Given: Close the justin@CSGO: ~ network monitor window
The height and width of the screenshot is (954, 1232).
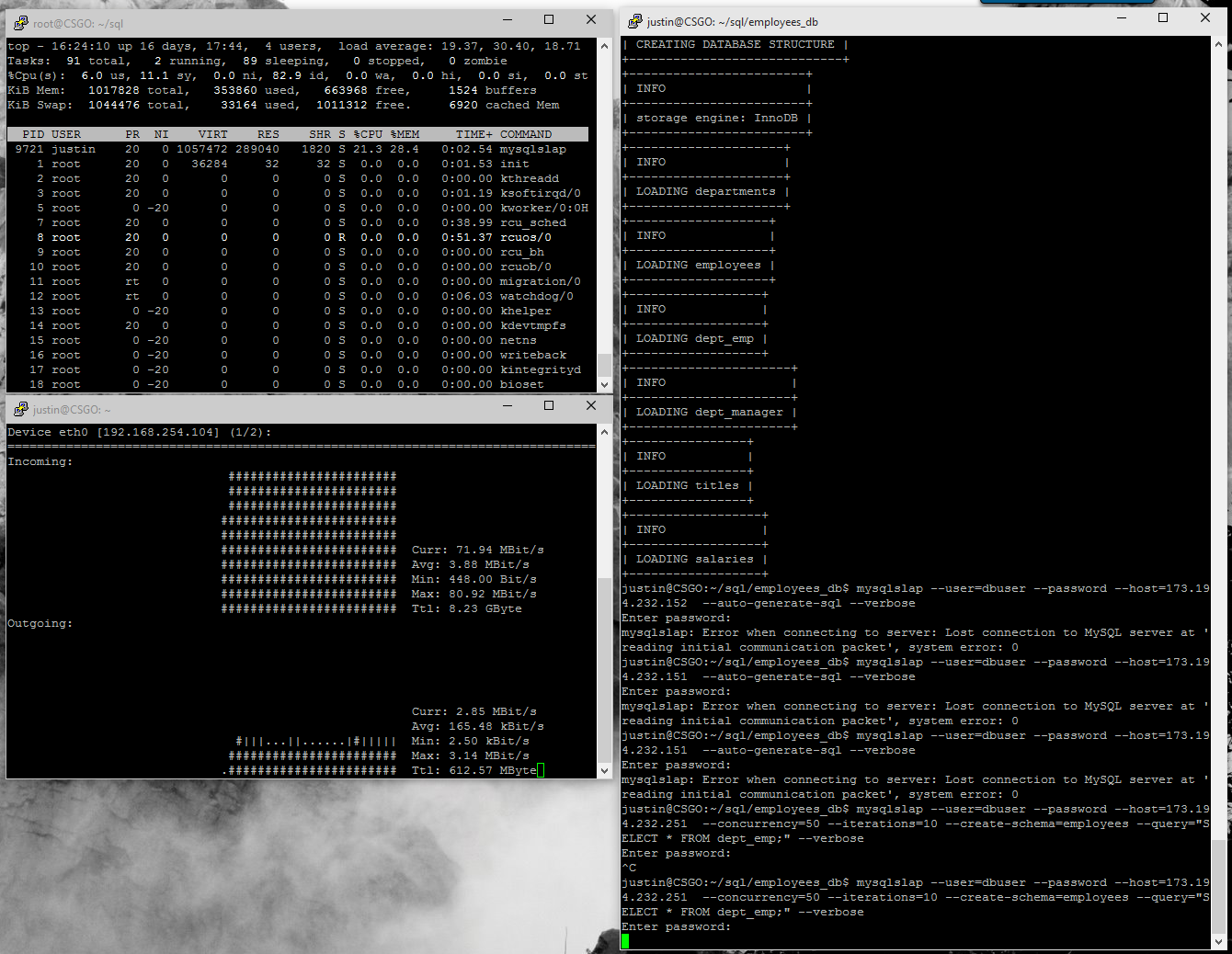Looking at the screenshot, I should 591,405.
